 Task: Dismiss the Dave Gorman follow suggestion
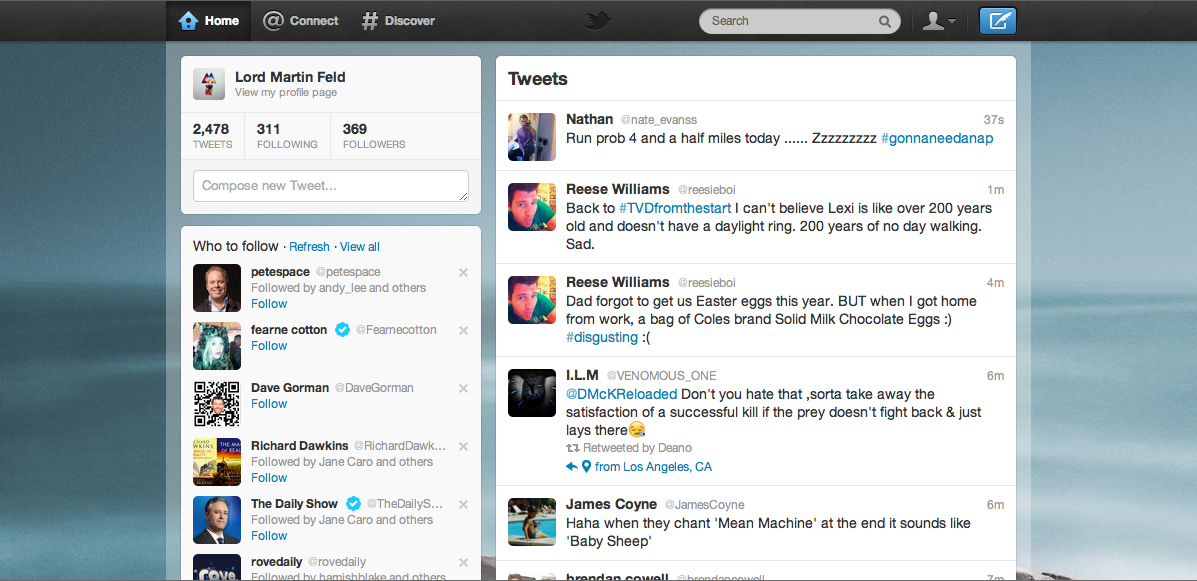(463, 388)
